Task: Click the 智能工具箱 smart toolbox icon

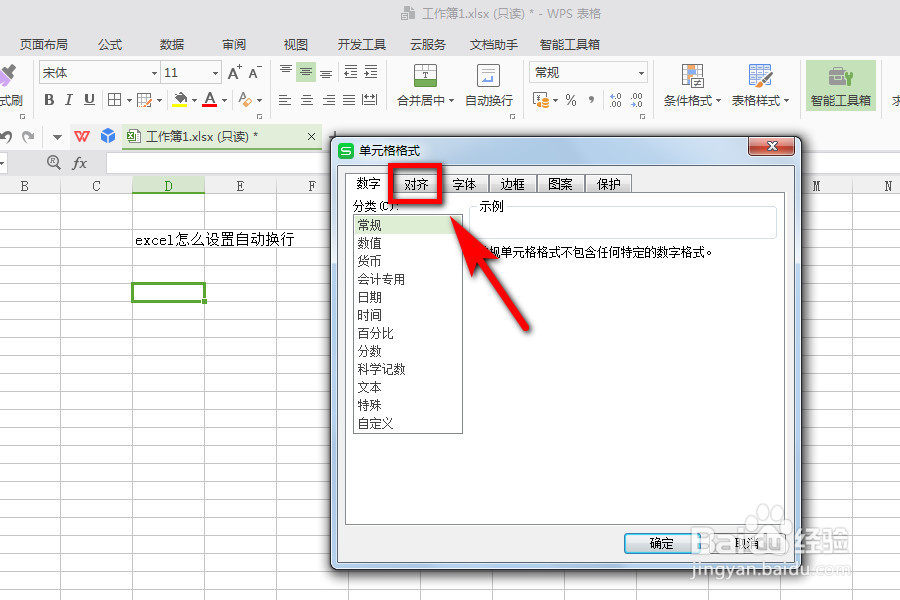Action: (x=841, y=84)
